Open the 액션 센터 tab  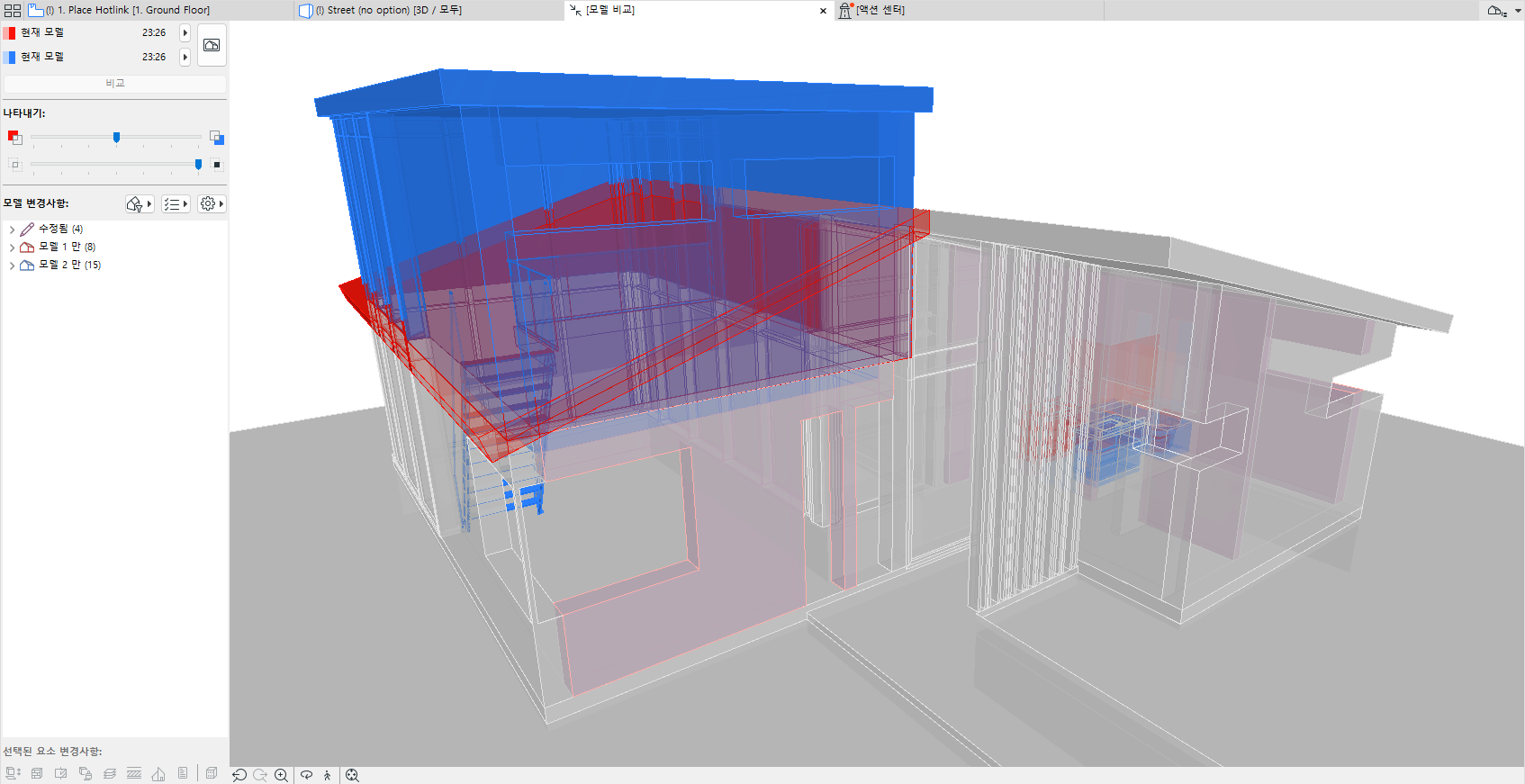[x=968, y=10]
